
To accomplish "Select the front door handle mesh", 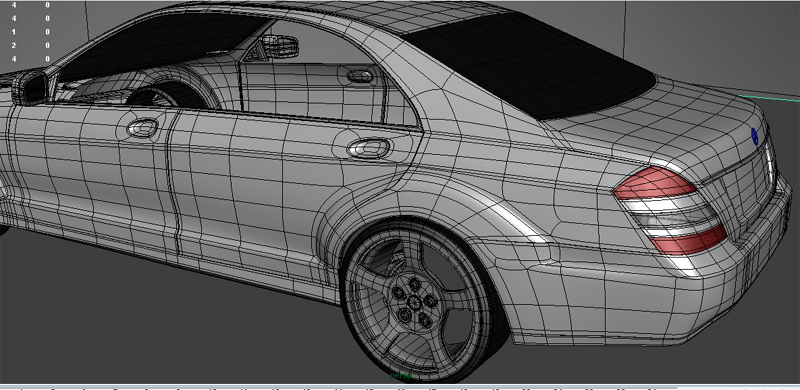I will [x=143, y=128].
